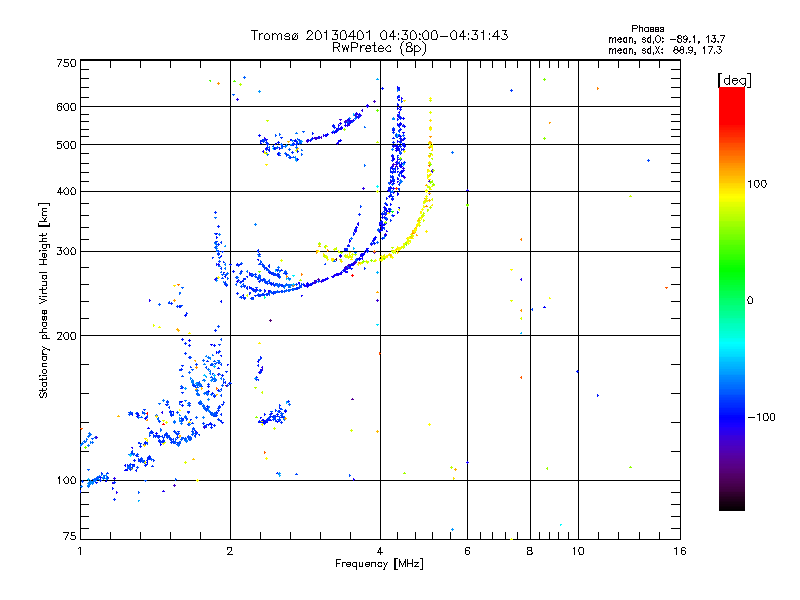Click the x-axis tick label '16'

(680, 551)
